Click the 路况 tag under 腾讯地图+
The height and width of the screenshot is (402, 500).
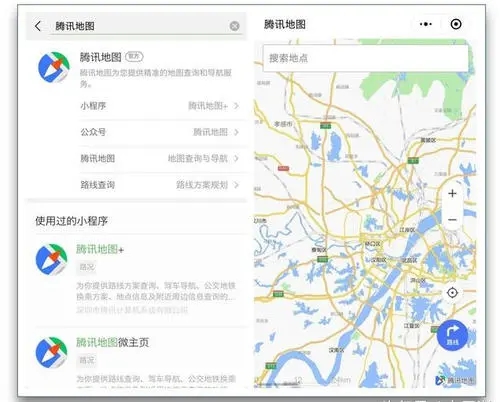pyautogui.click(x=87, y=267)
